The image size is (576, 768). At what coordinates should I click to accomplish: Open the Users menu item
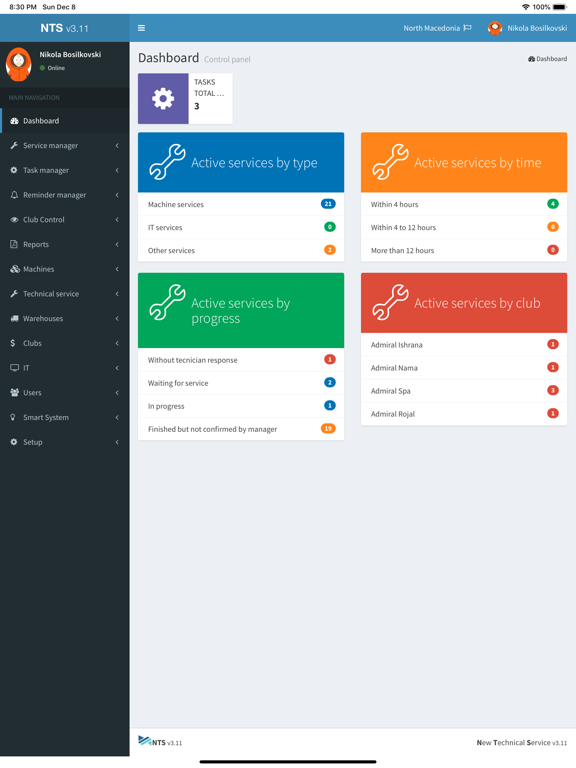coord(65,392)
